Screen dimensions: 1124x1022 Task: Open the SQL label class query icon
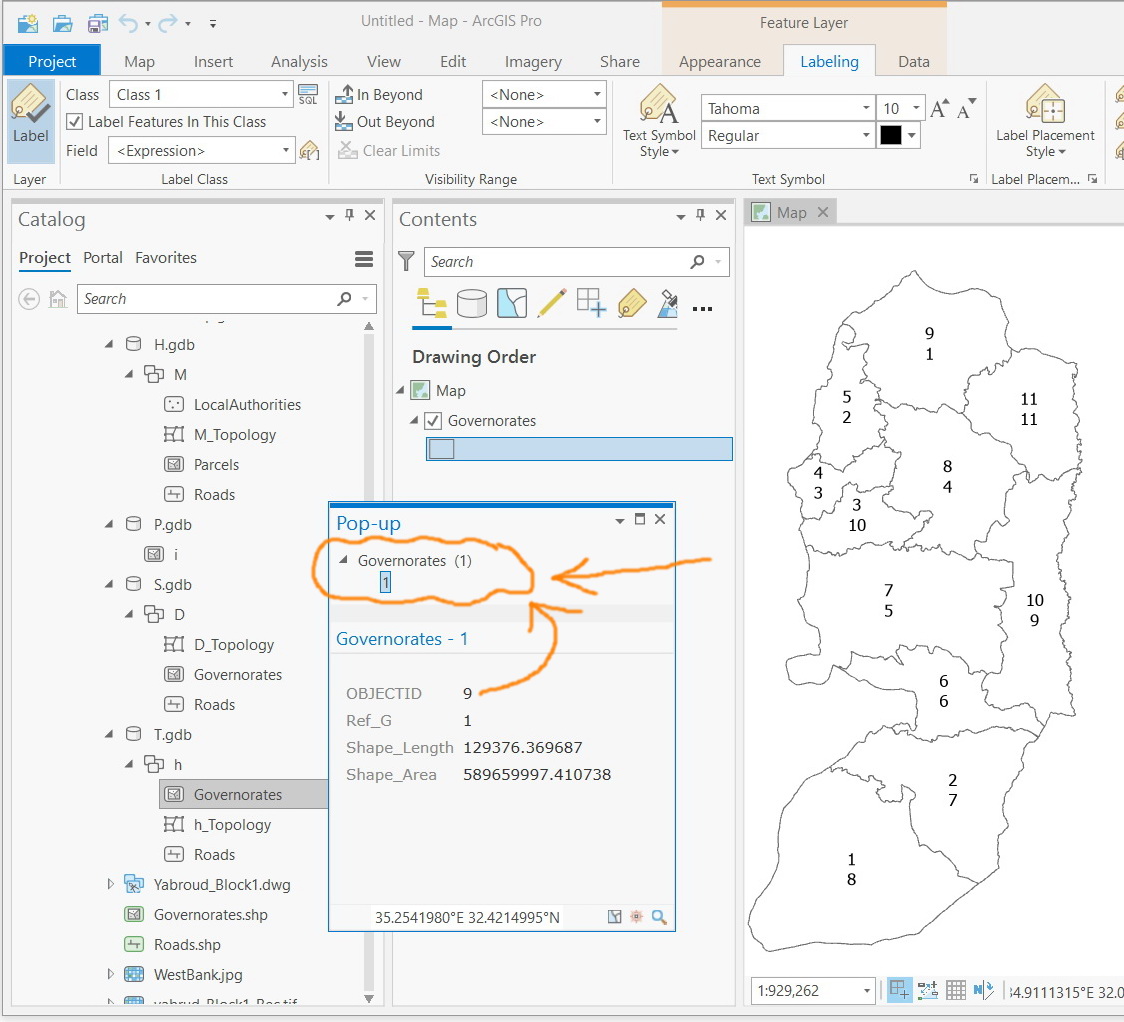tap(308, 95)
